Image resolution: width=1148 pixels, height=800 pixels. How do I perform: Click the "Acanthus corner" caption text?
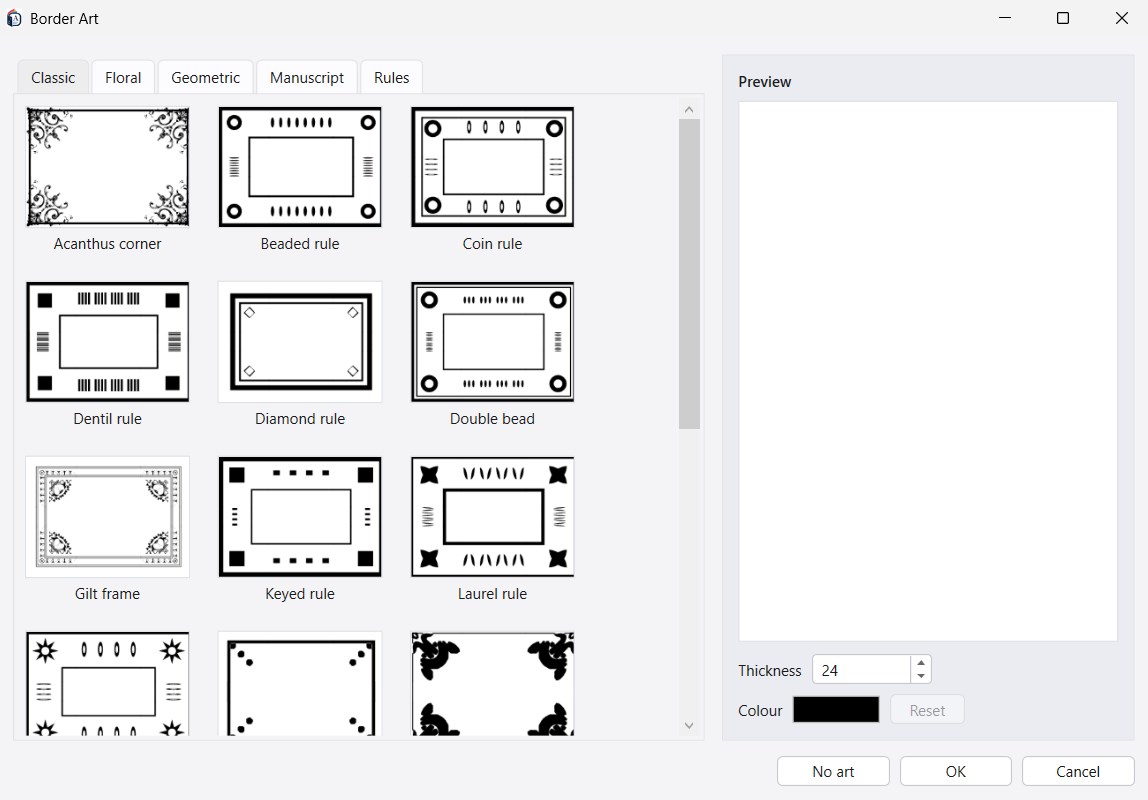pos(108,244)
